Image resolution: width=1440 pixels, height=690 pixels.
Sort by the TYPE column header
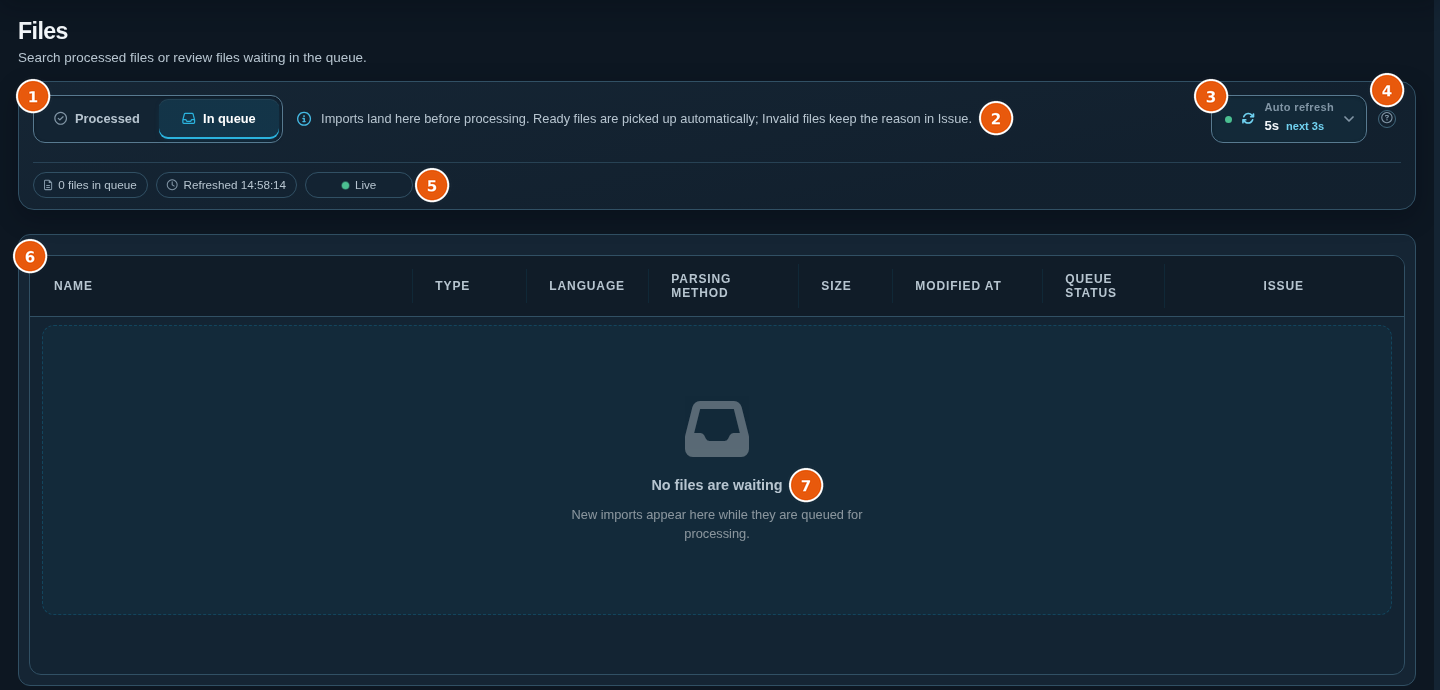click(452, 286)
